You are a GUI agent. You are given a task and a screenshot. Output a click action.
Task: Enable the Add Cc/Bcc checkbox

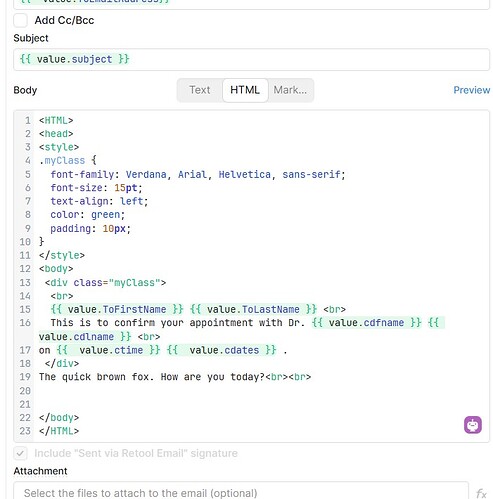[x=20, y=20]
